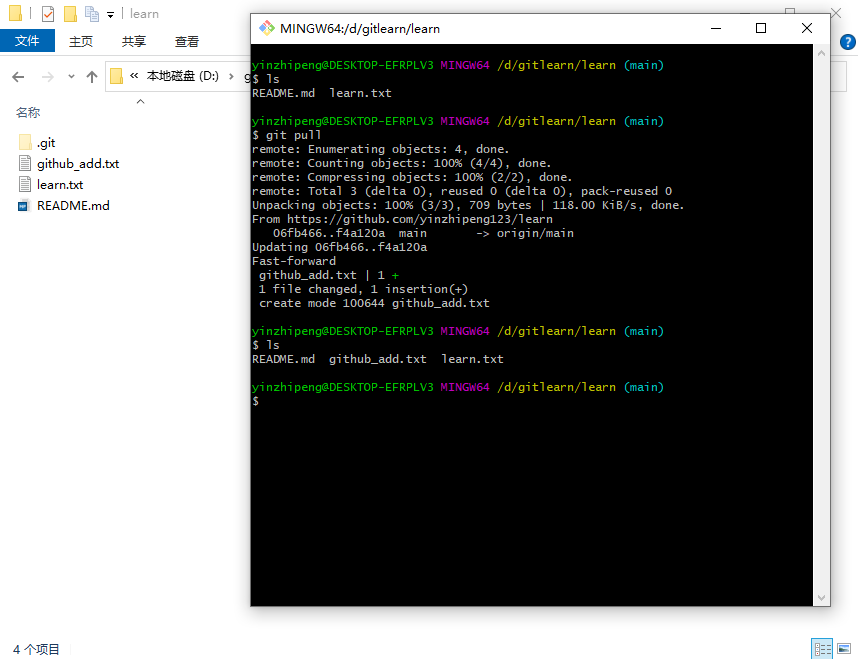Open the recent locations dropdown arrow

pos(71,77)
